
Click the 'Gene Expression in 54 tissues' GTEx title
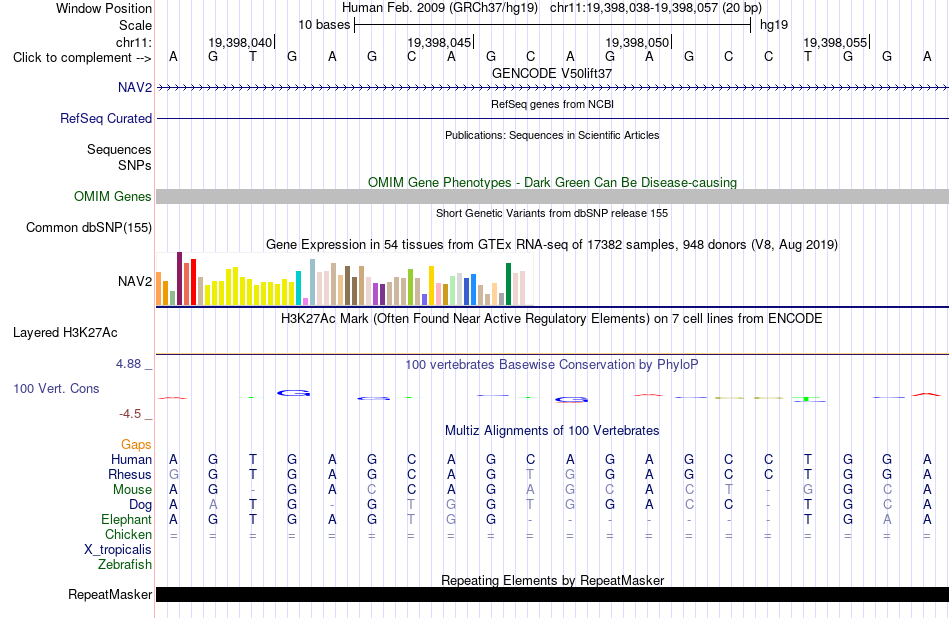tap(552, 245)
